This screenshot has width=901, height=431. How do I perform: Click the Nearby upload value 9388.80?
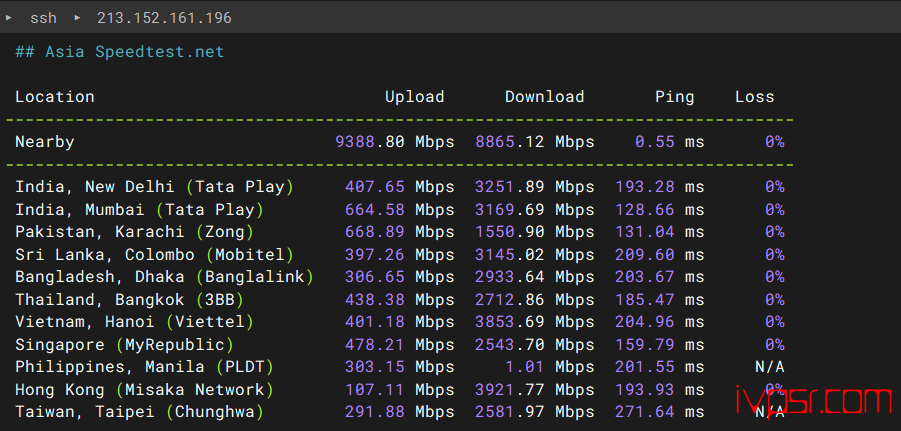click(370, 142)
